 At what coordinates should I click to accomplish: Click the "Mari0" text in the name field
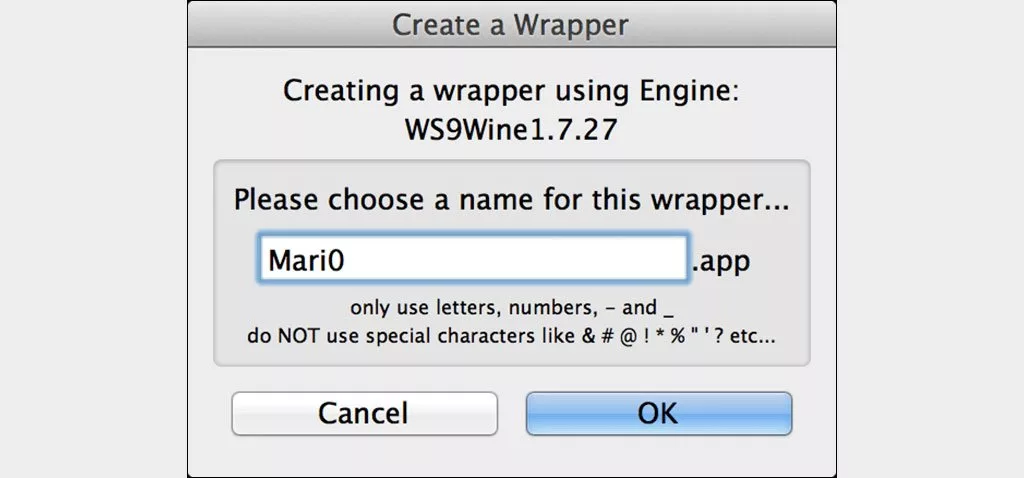click(x=312, y=262)
